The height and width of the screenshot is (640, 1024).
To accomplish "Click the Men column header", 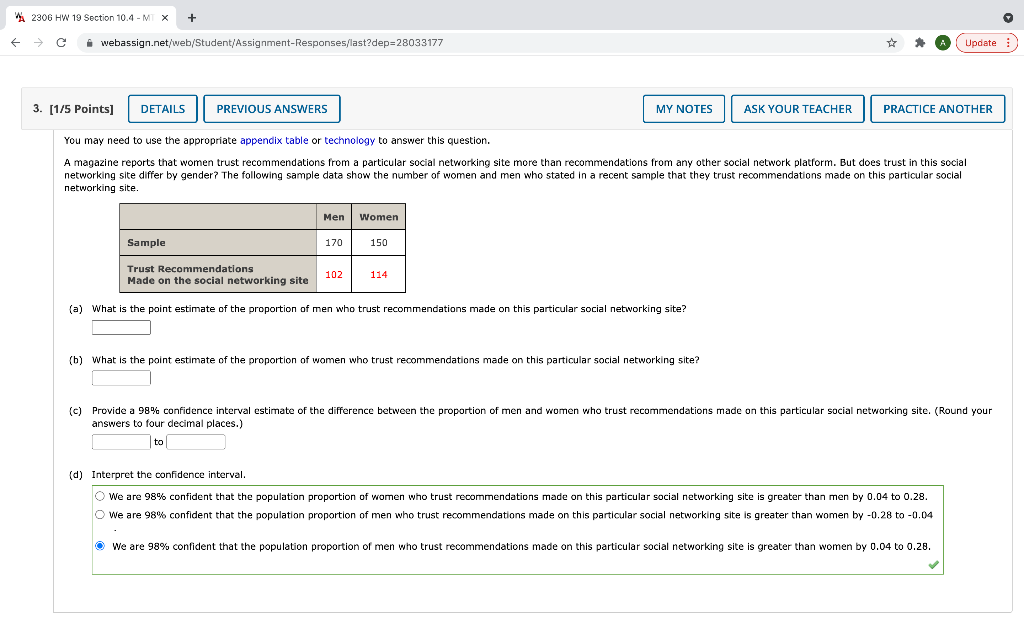I will [x=334, y=217].
